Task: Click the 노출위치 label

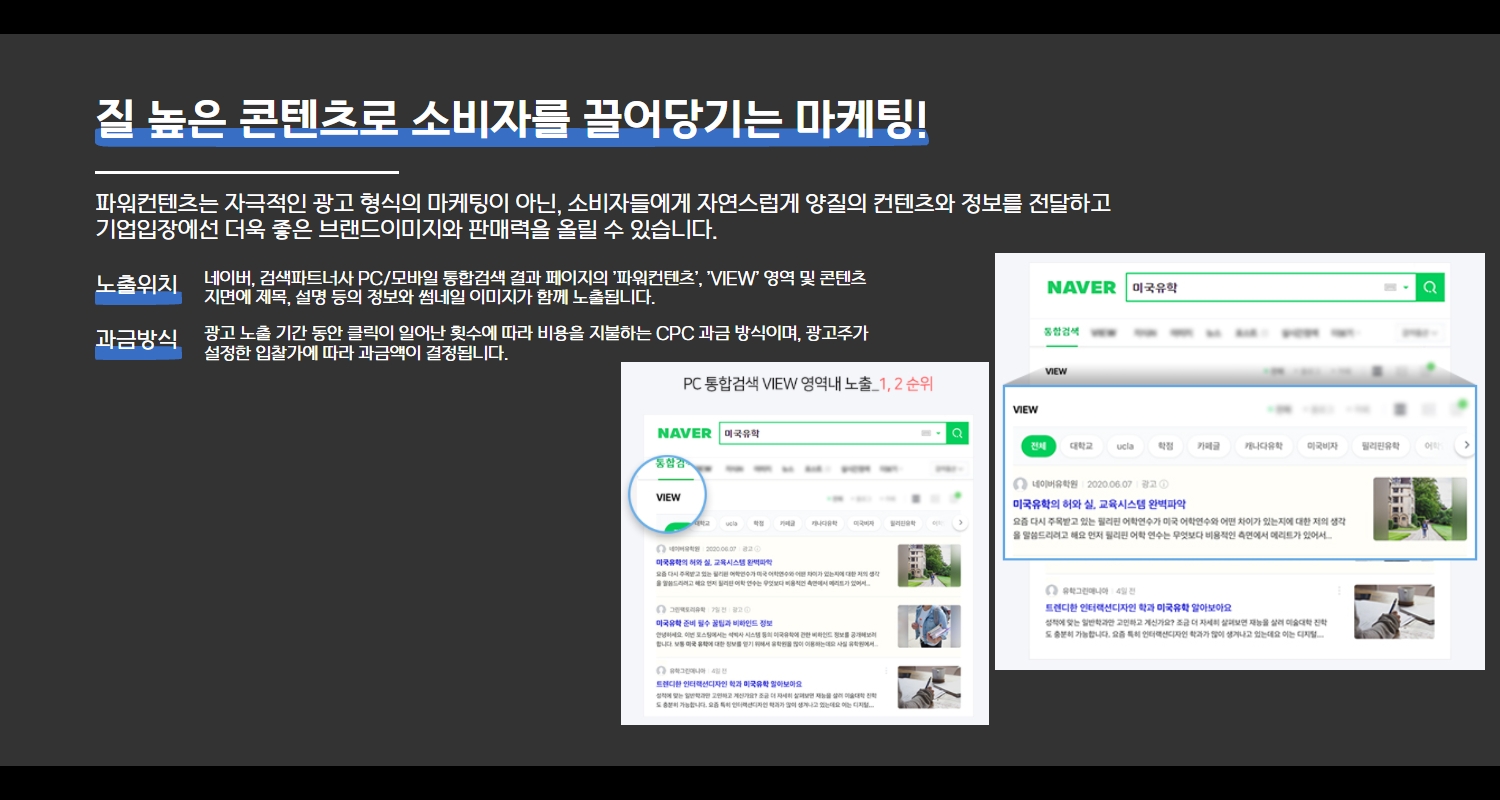Action: coord(137,284)
